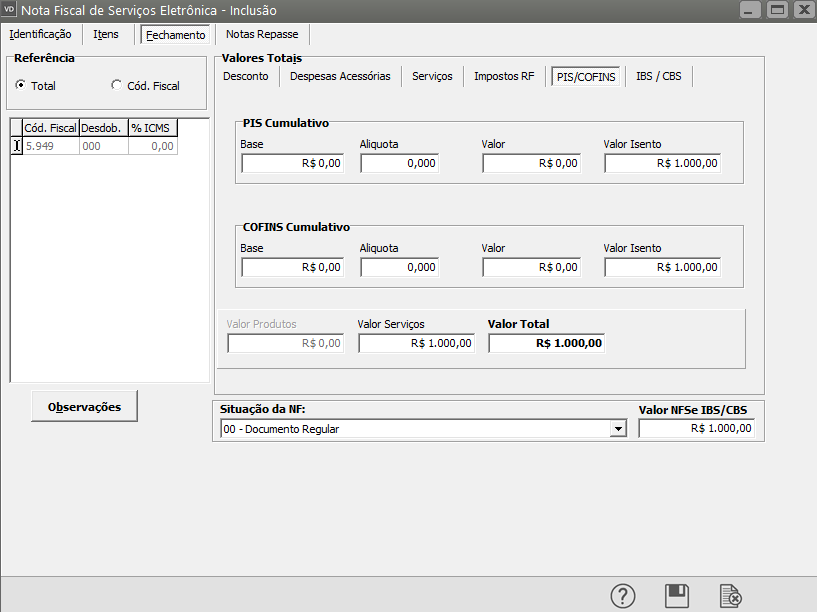The height and width of the screenshot is (612, 817).
Task: Click the cancel document icon
Action: point(731,596)
